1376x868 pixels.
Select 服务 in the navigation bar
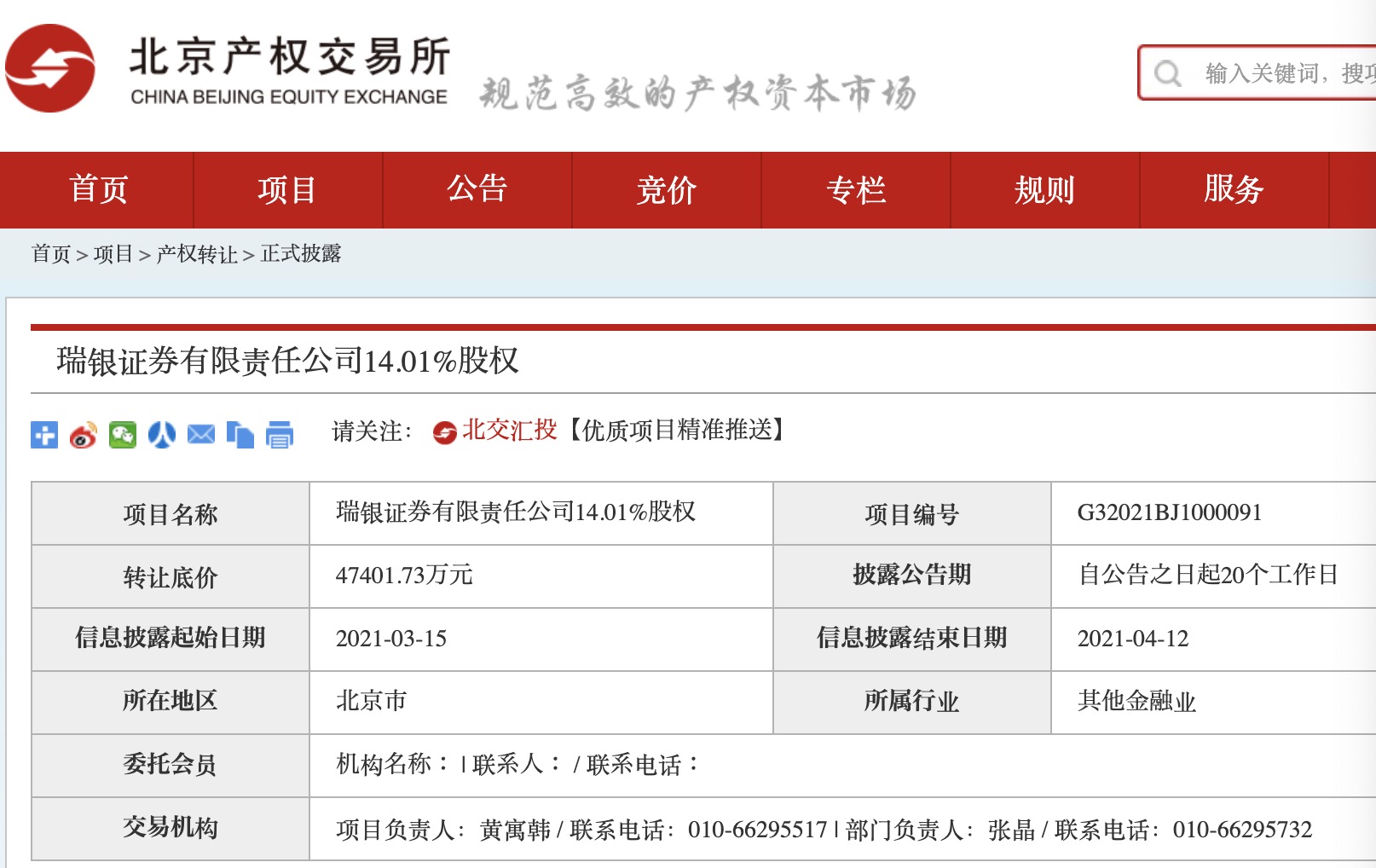click(1234, 189)
